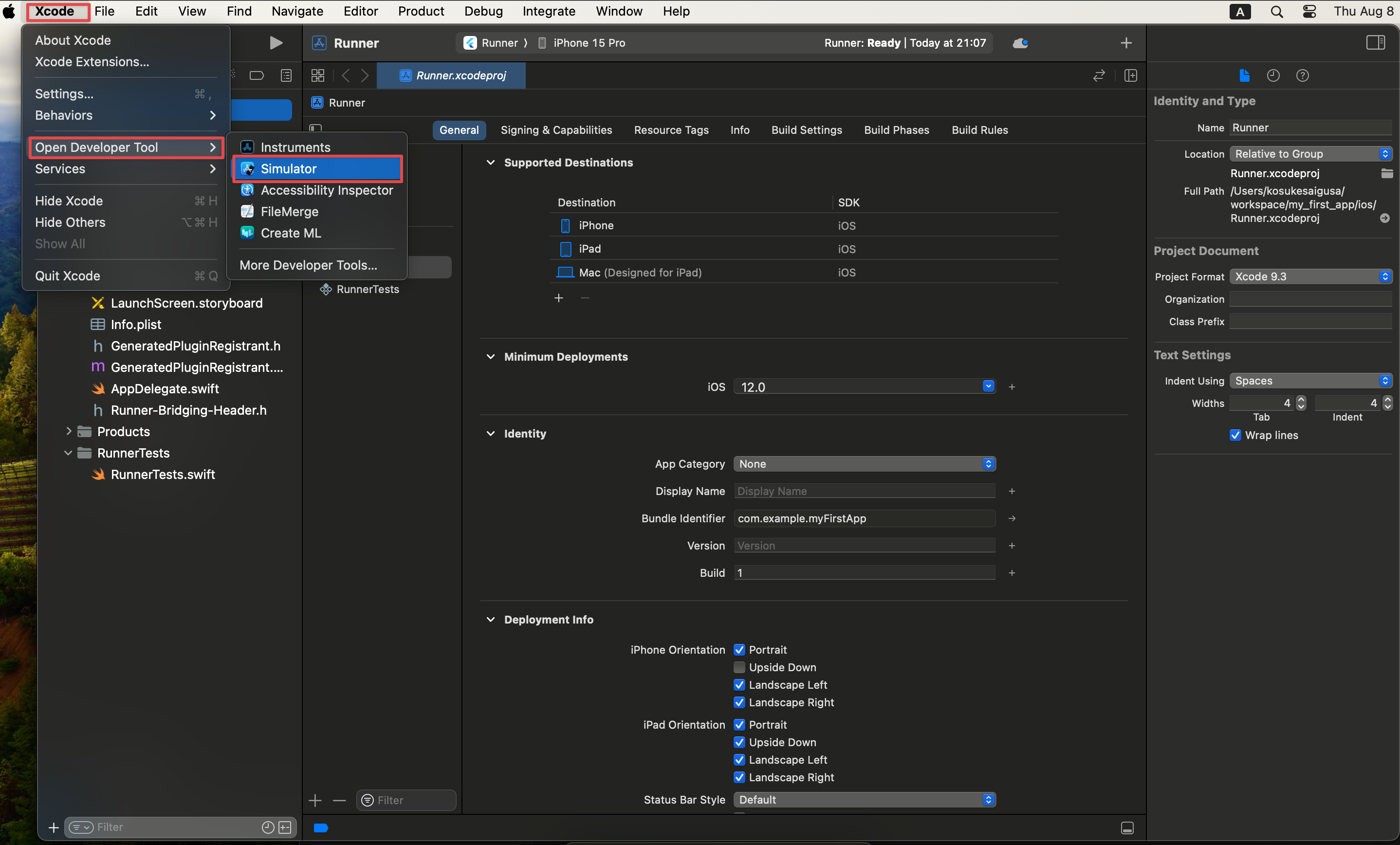Viewport: 1400px width, 845px height.
Task: Uncheck iPhone Orientation Portrait checkbox
Action: 738,649
